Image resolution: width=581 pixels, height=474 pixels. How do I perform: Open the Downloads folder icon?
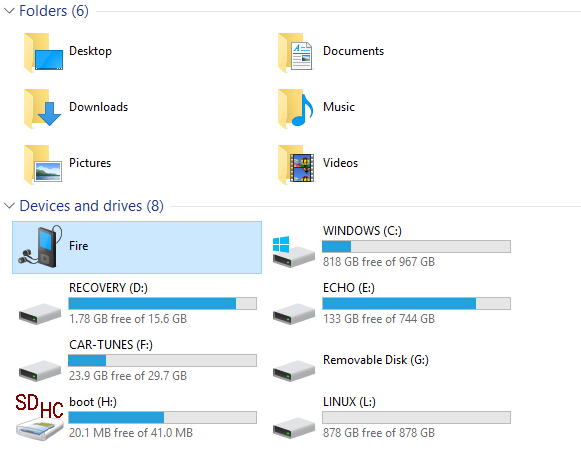[x=42, y=109]
